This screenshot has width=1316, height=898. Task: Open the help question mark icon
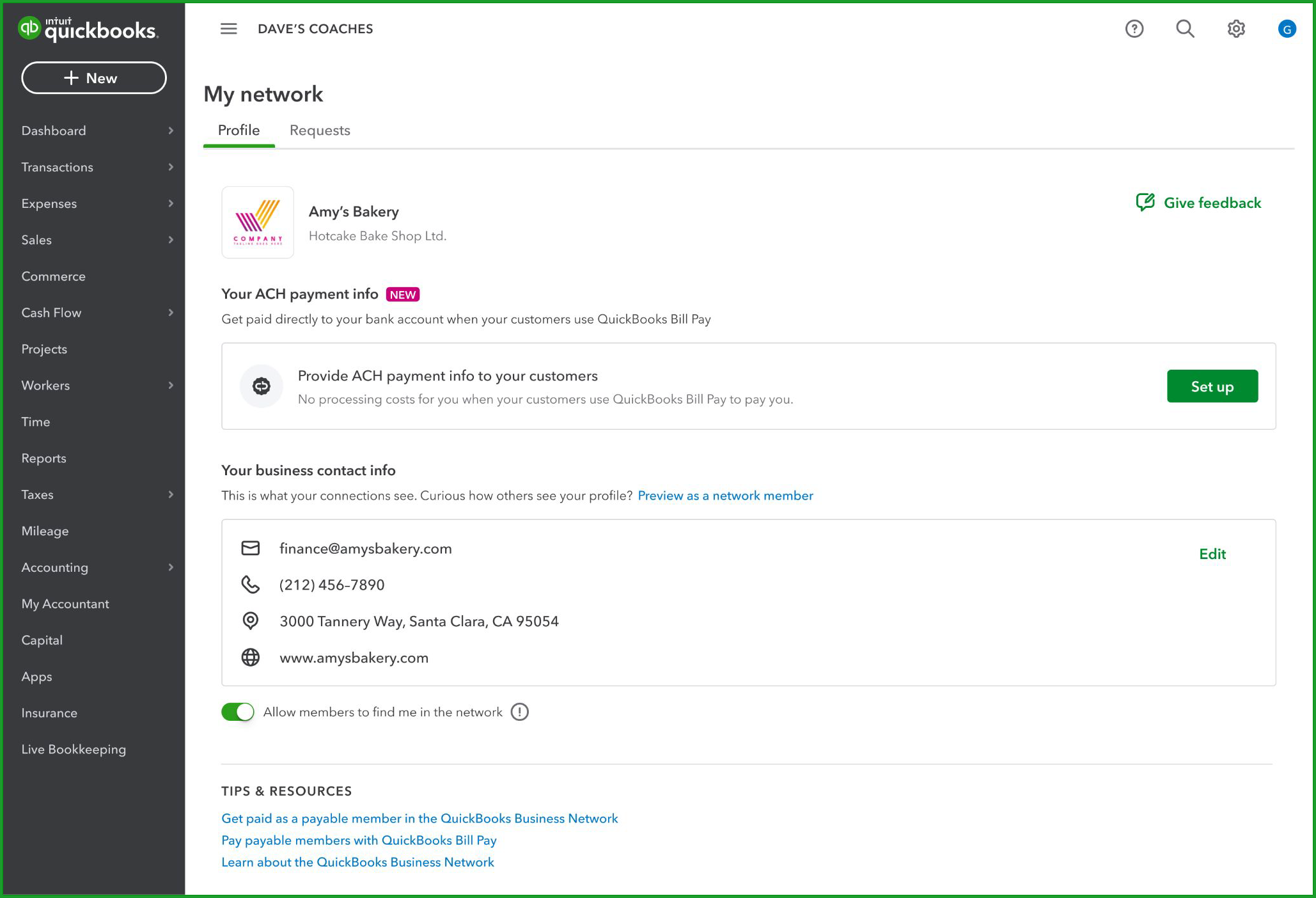pos(1134,29)
